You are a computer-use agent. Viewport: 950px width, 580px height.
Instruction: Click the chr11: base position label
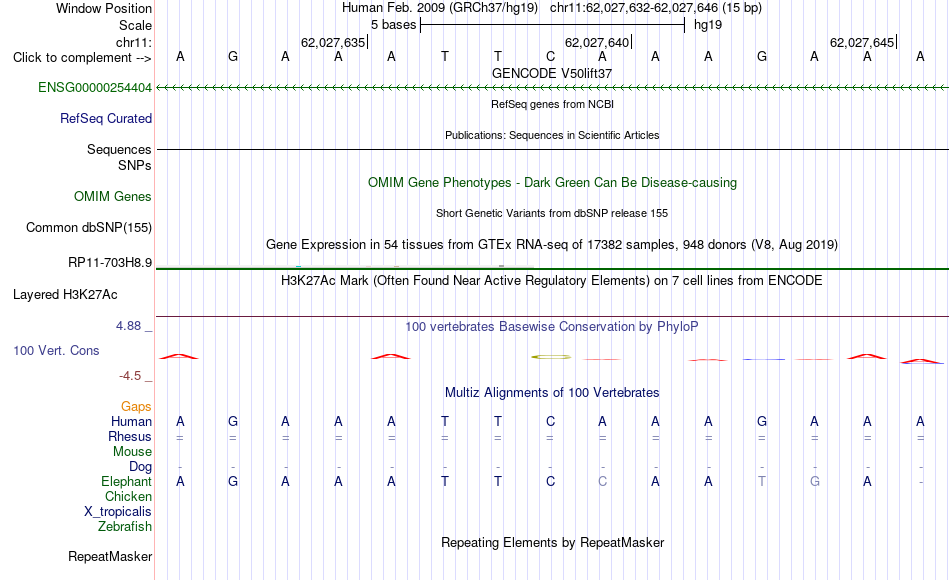[134, 42]
